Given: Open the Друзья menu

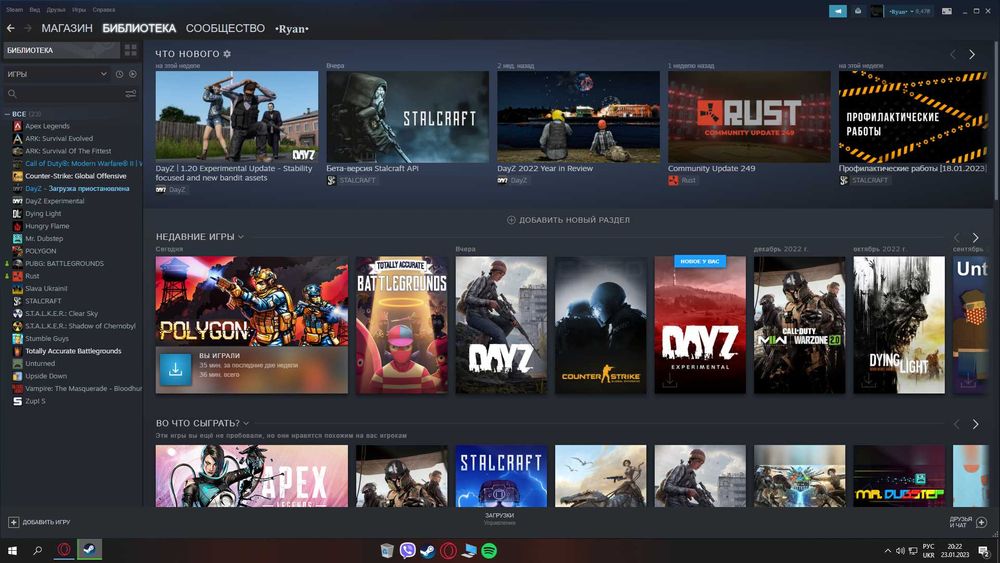Looking at the screenshot, I should (55, 10).
